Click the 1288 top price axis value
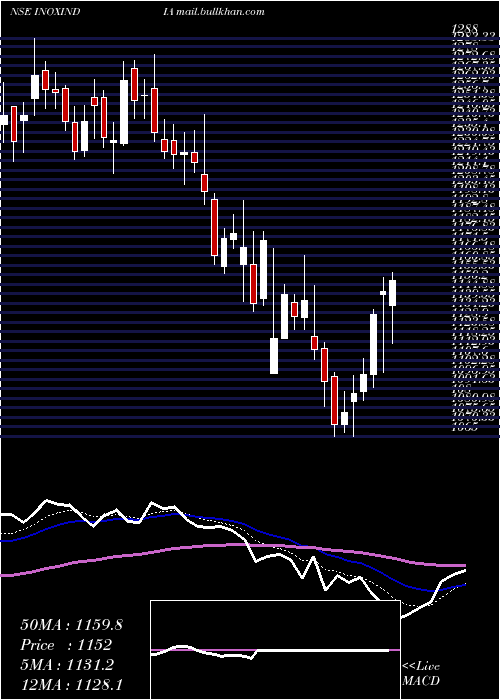 [x=465, y=29]
